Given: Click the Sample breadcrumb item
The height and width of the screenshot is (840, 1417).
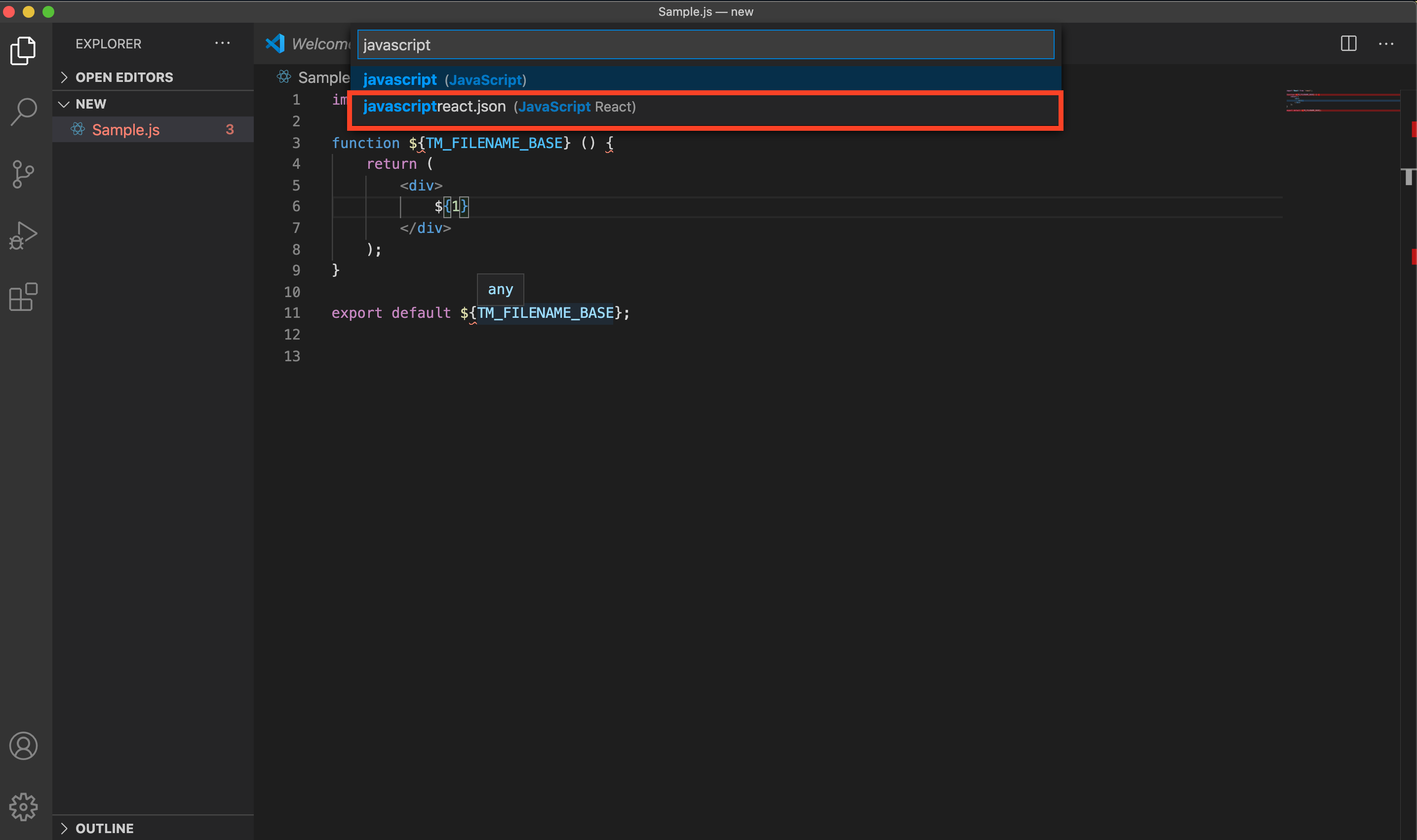Looking at the screenshot, I should point(323,77).
